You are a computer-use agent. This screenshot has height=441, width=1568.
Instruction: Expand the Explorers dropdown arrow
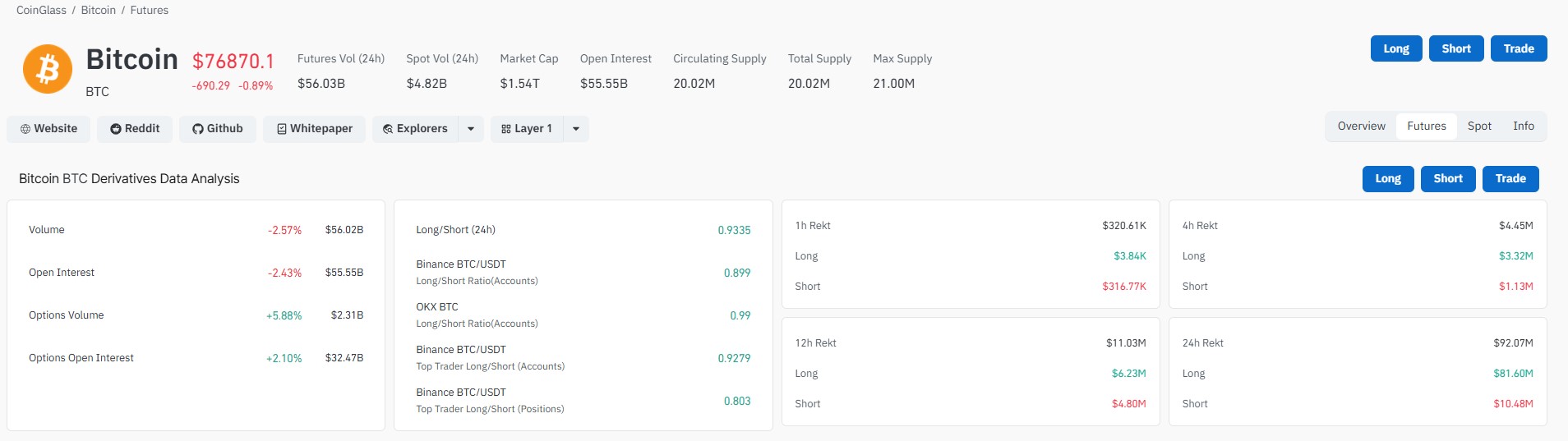471,129
